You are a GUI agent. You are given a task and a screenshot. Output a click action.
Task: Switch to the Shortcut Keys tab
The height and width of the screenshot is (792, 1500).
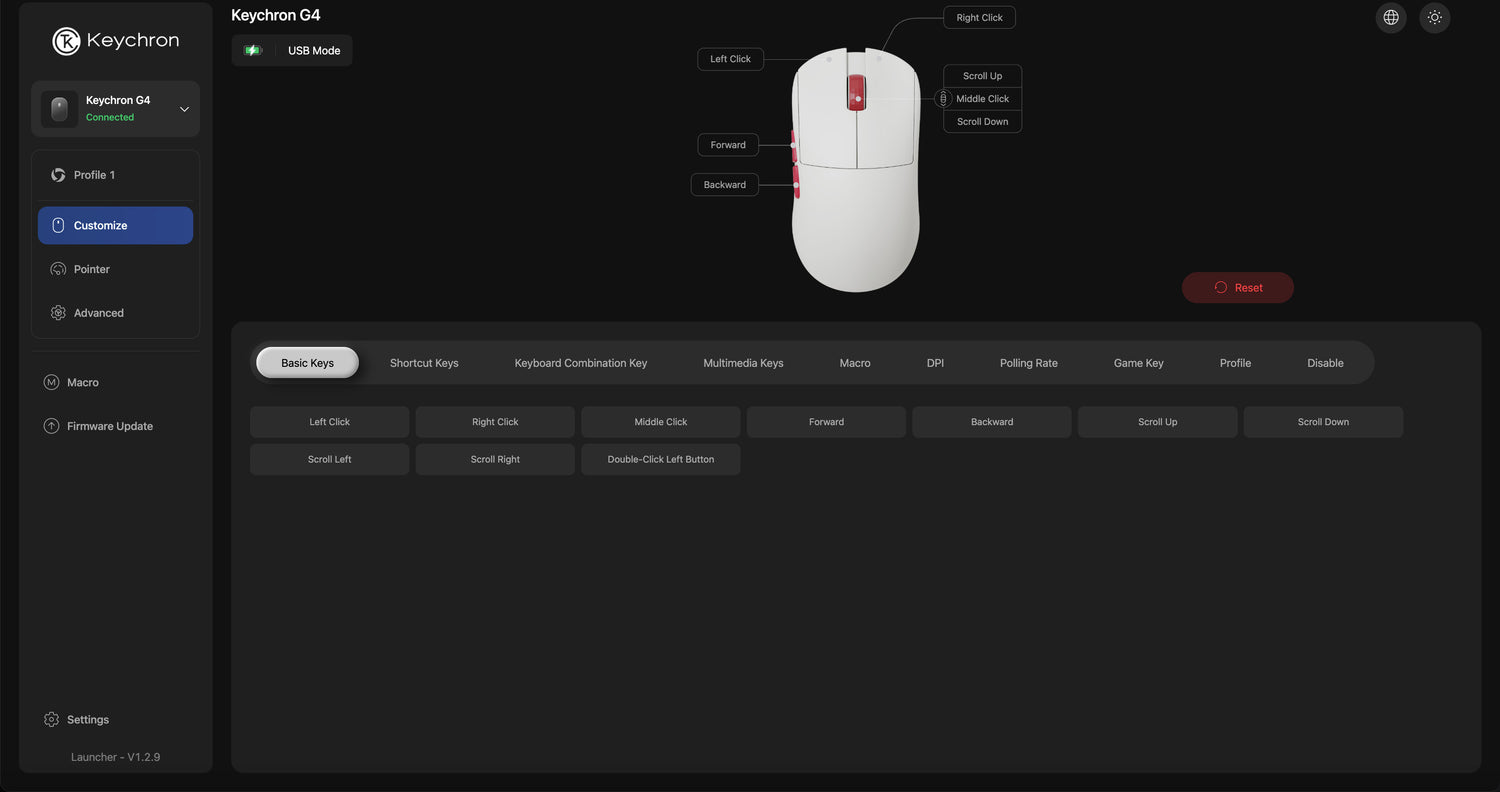[424, 363]
